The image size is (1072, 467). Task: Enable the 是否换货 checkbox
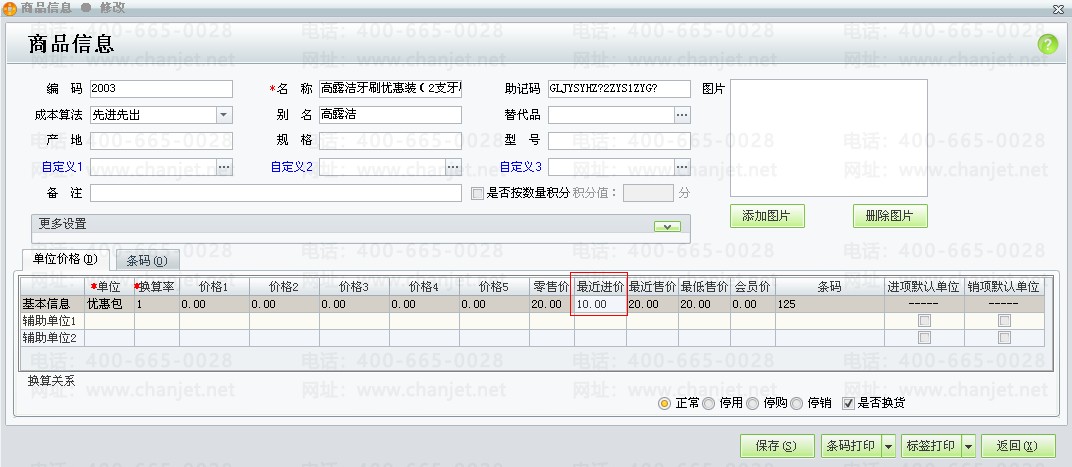pyautogui.click(x=849, y=404)
